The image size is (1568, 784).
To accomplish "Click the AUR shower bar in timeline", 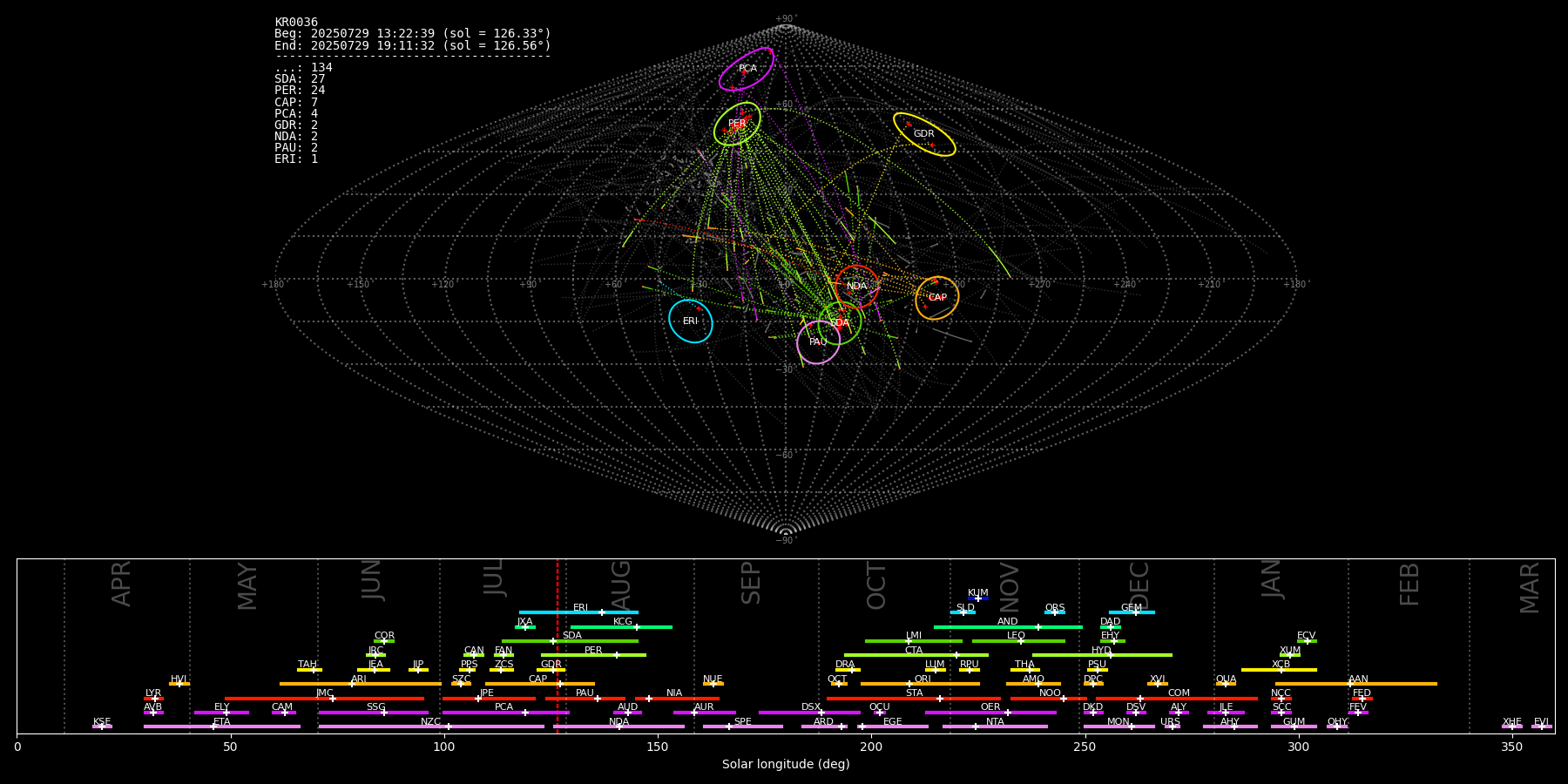I will point(705,713).
